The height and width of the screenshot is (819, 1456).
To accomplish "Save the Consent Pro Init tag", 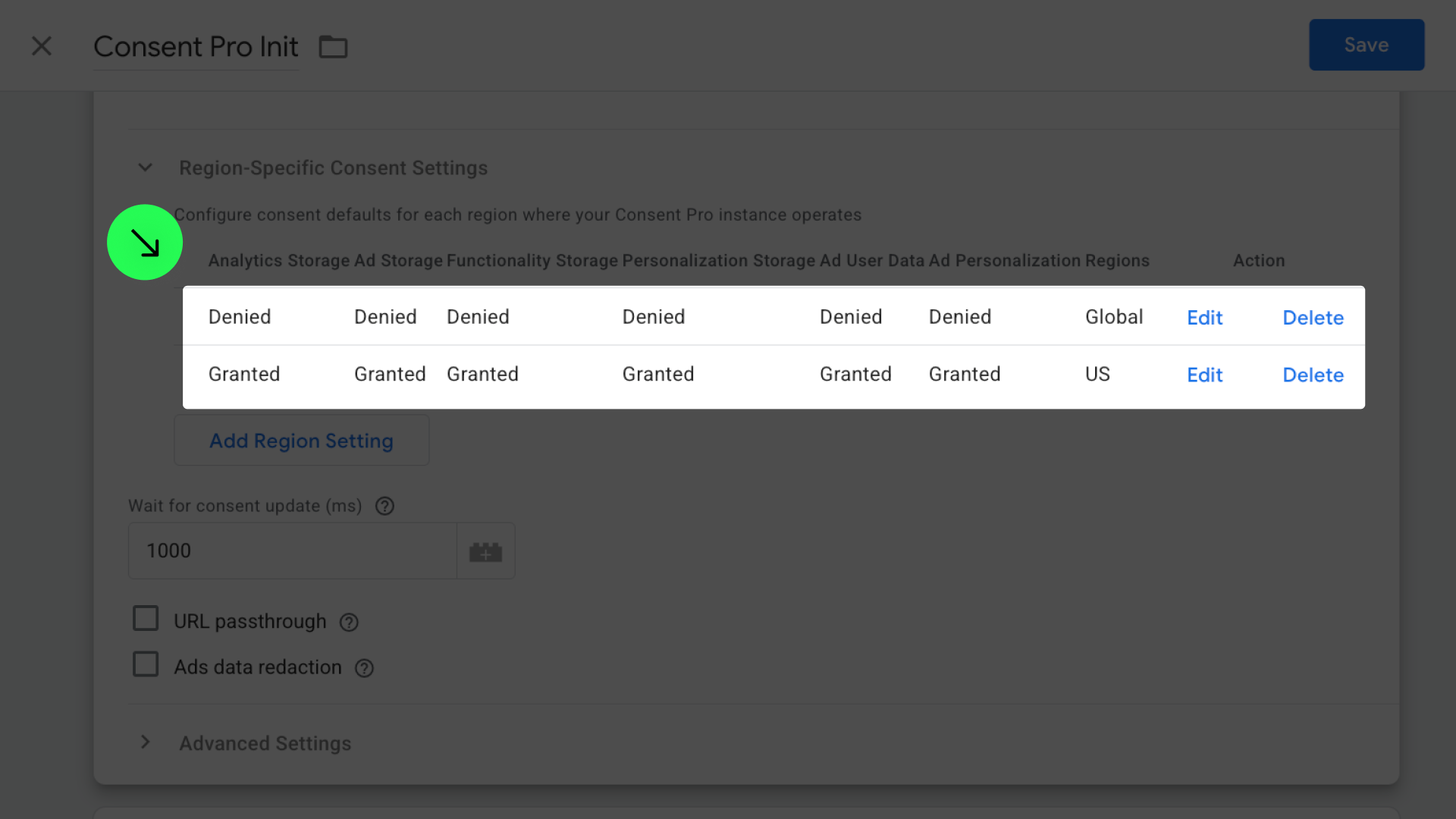I will point(1366,45).
